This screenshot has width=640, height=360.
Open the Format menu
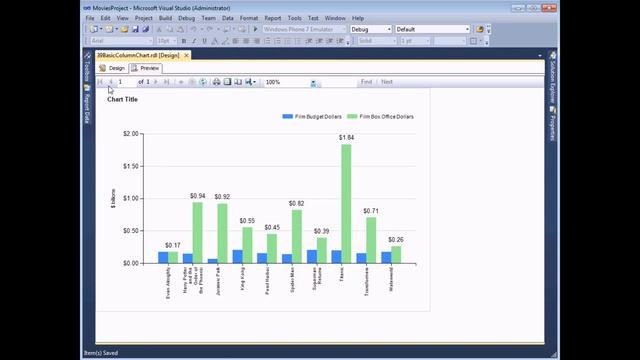pyautogui.click(x=249, y=18)
